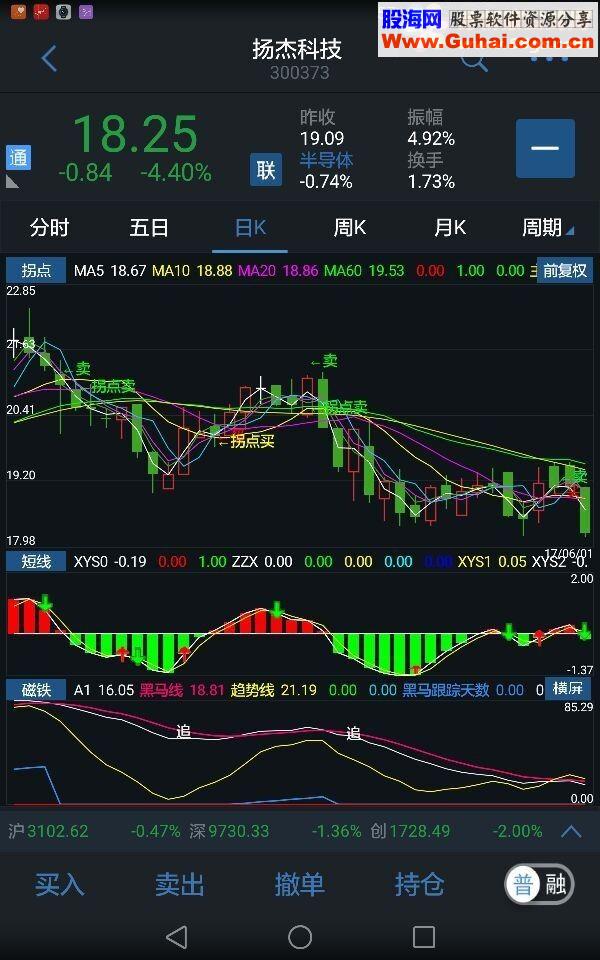Tap the 买入 buy button
Screen dimensions: 600x960
59,885
